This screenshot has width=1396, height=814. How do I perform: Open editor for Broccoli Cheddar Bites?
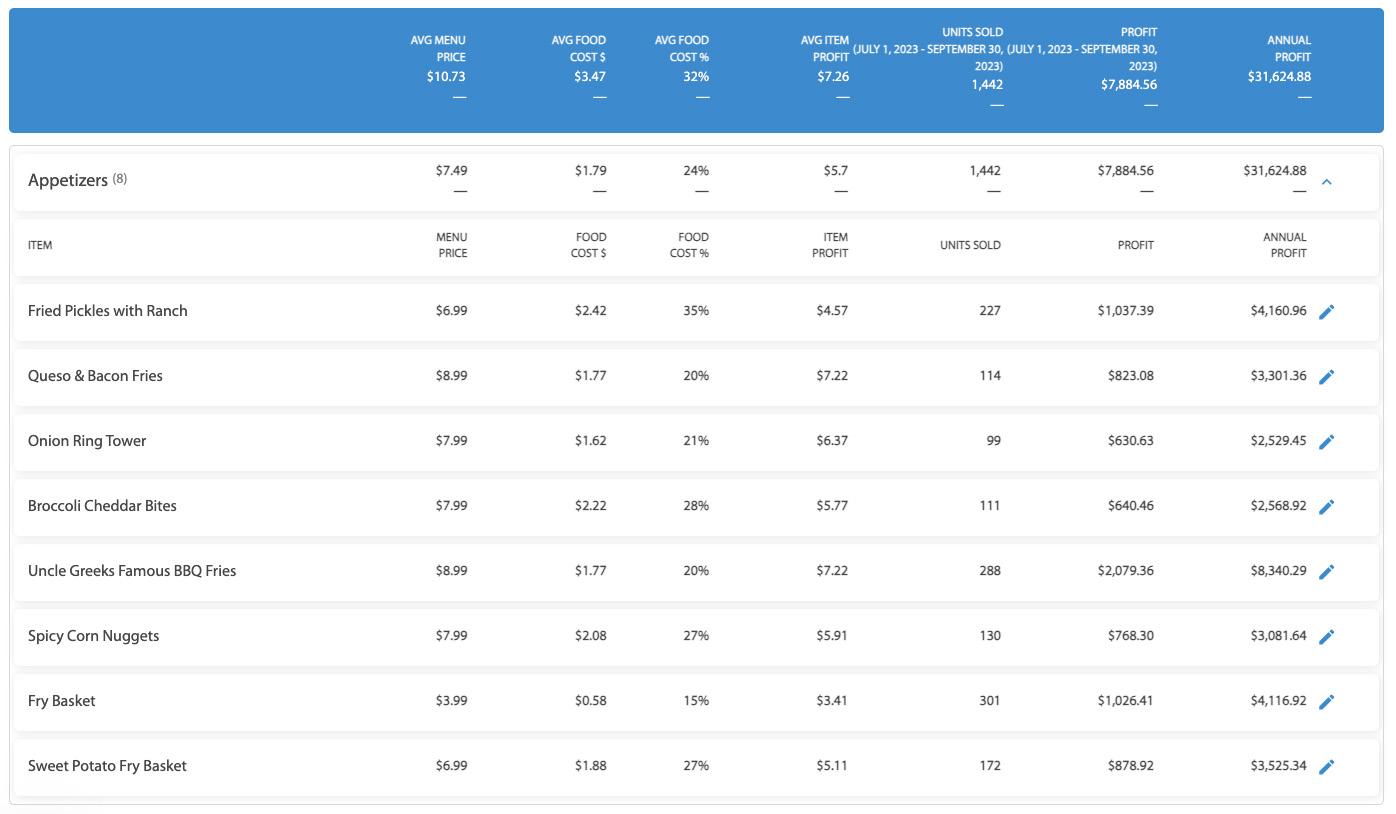[x=1326, y=507]
